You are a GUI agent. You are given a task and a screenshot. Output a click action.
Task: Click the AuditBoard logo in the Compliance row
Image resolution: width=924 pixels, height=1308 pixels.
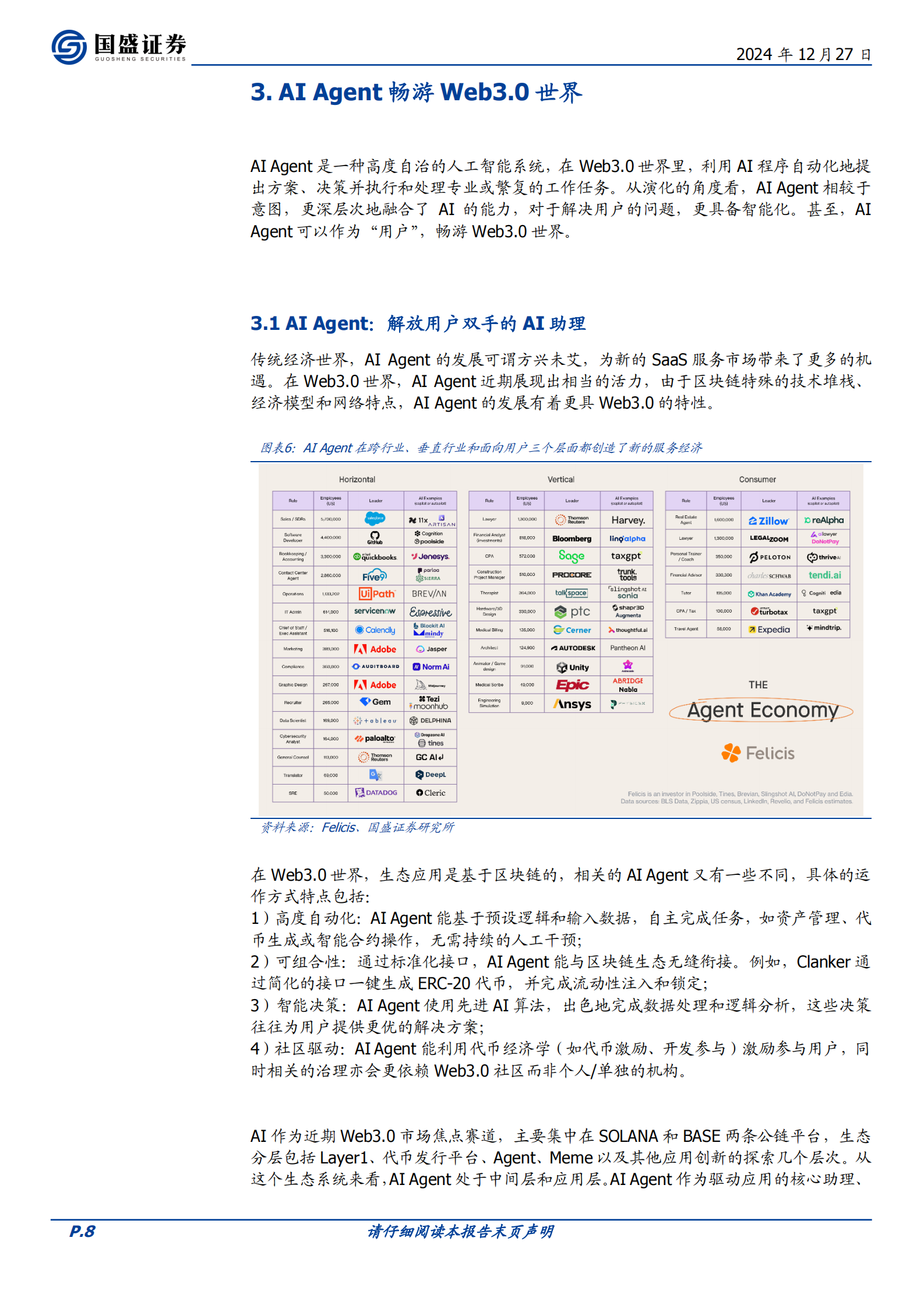pos(376,666)
